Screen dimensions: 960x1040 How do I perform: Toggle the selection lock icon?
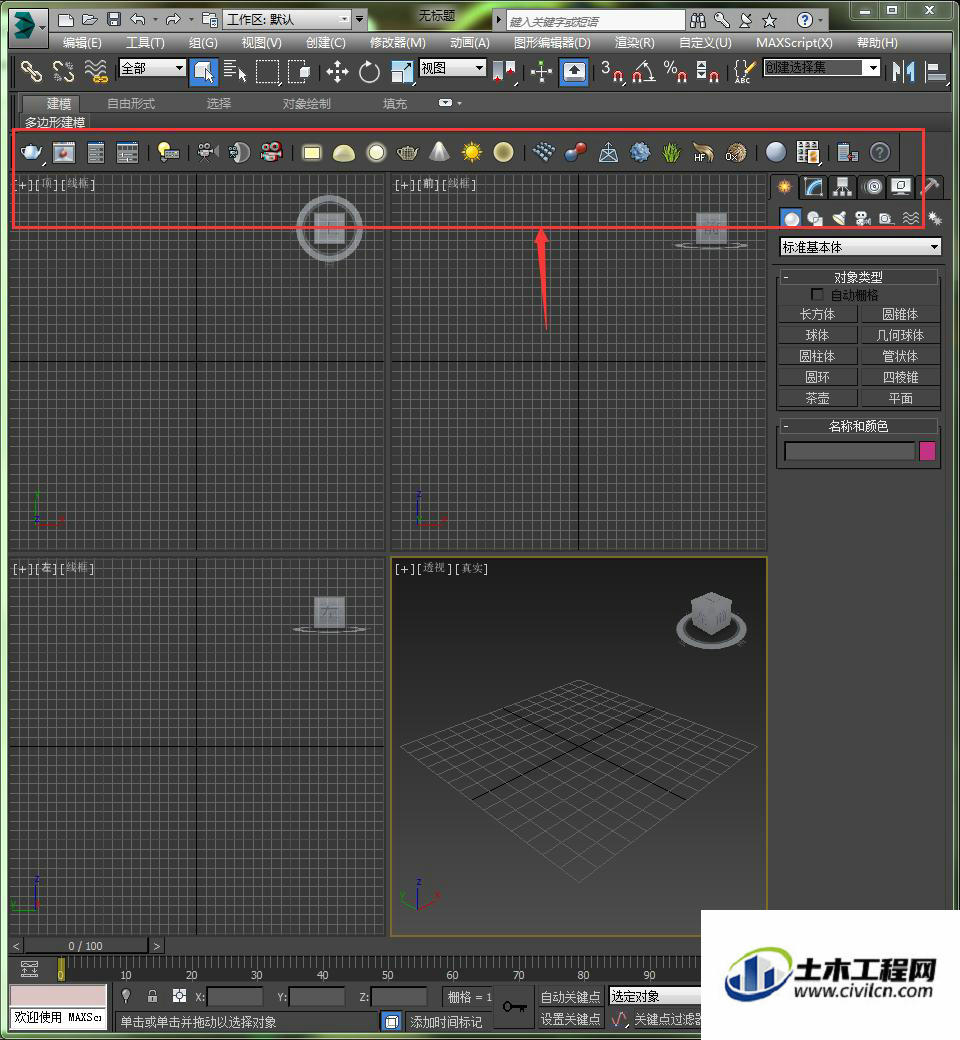pyautogui.click(x=152, y=996)
